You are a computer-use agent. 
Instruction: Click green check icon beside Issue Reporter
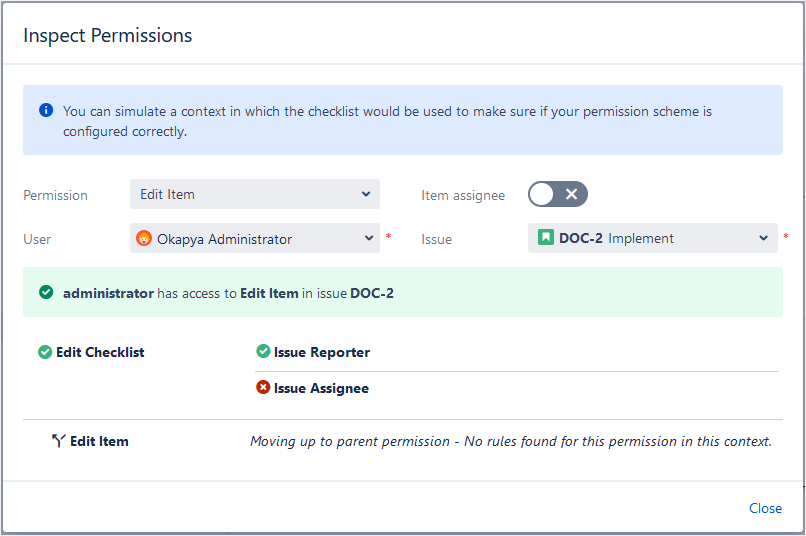tap(263, 352)
